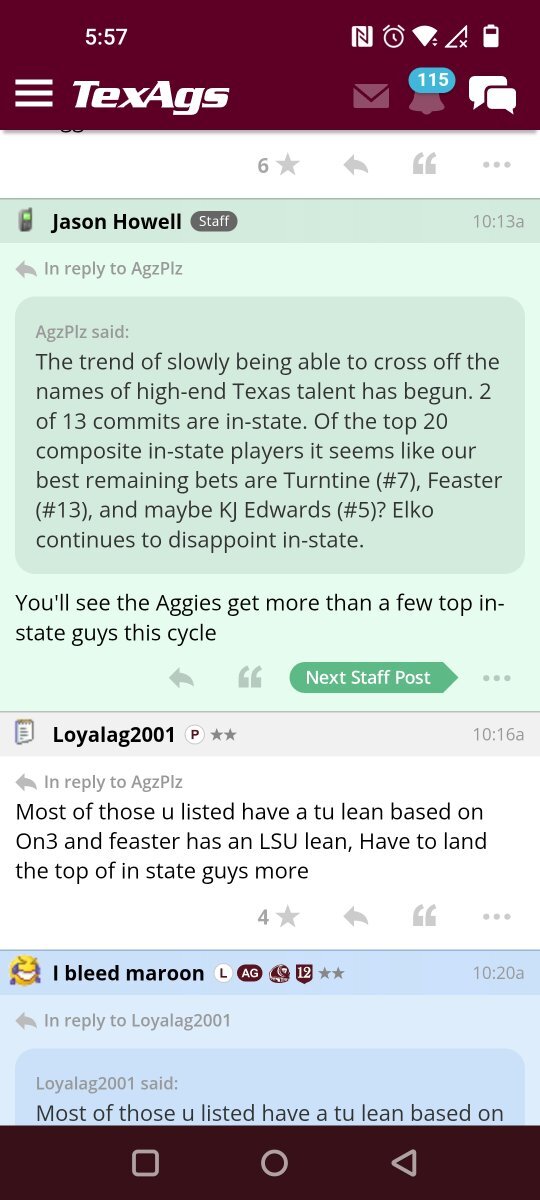Open the hamburger navigation menu

34,94
